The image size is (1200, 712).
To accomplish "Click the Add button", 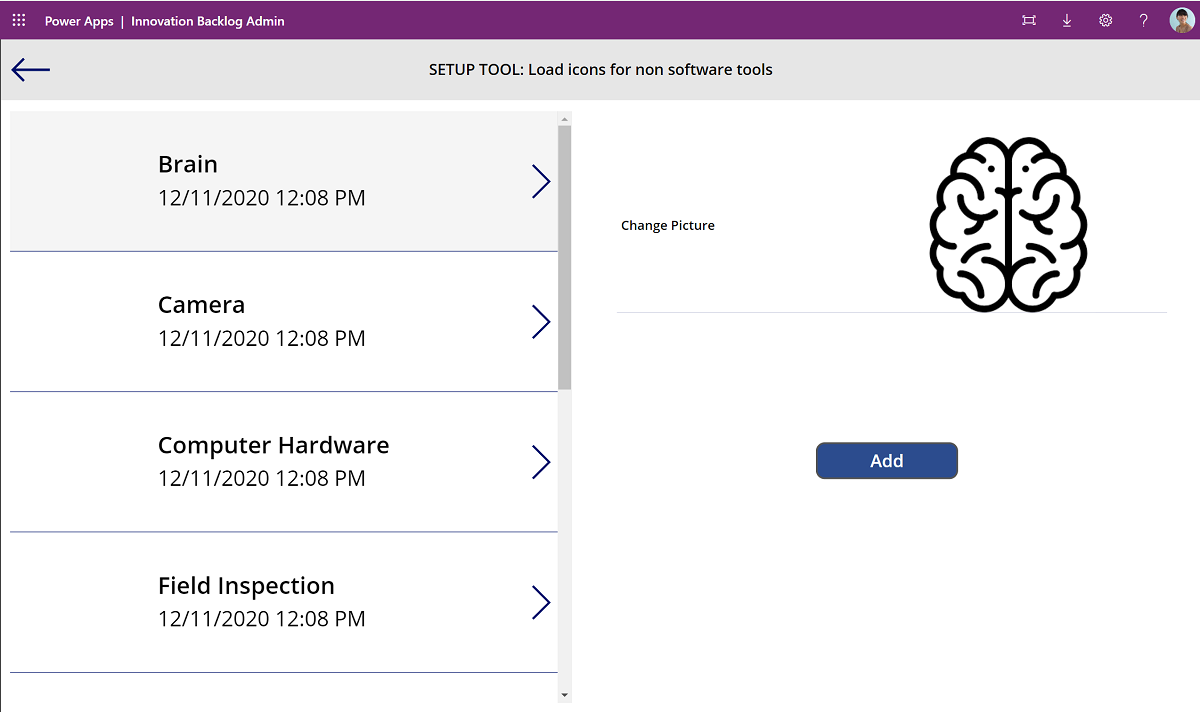I will click(886, 460).
